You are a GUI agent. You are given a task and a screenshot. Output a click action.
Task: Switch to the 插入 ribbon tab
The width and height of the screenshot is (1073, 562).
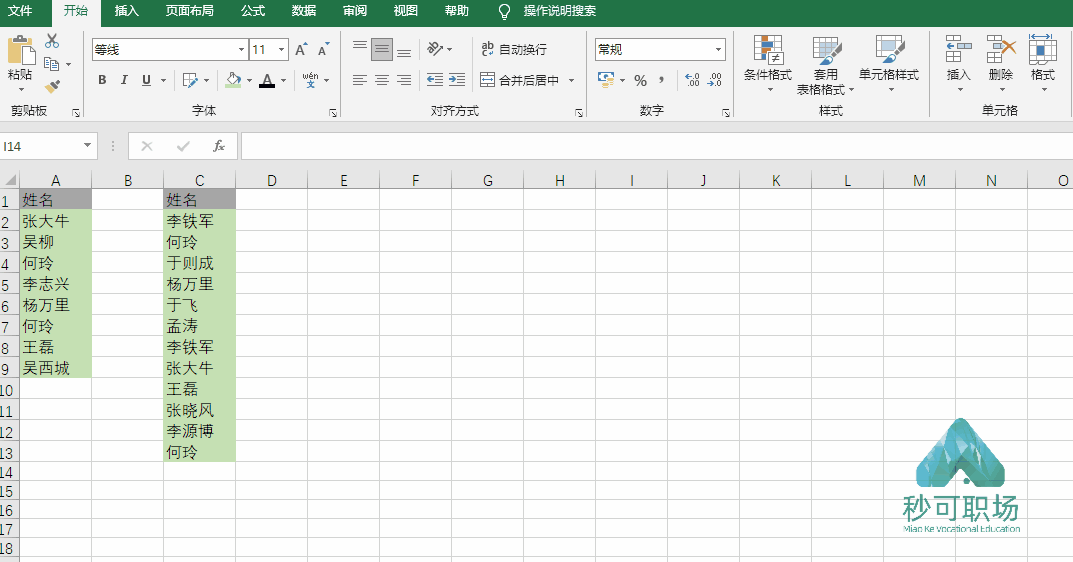pyautogui.click(x=127, y=11)
